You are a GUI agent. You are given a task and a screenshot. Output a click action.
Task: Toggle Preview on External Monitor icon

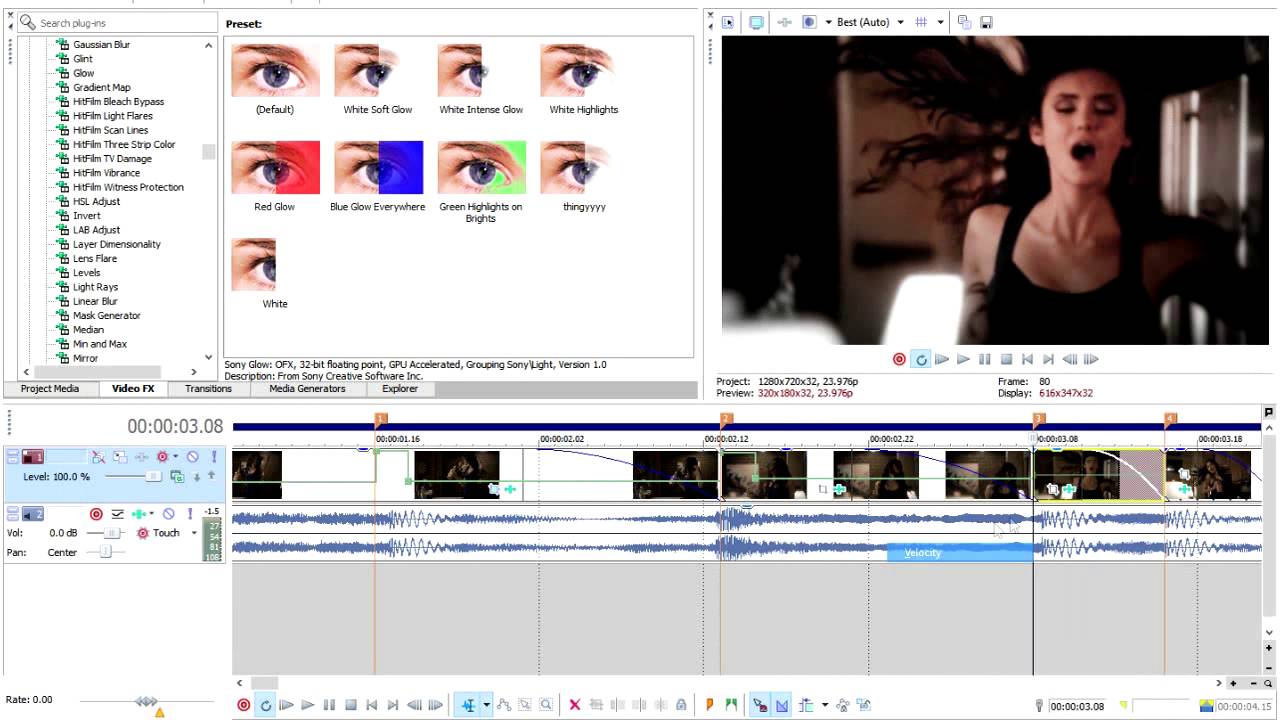756,22
